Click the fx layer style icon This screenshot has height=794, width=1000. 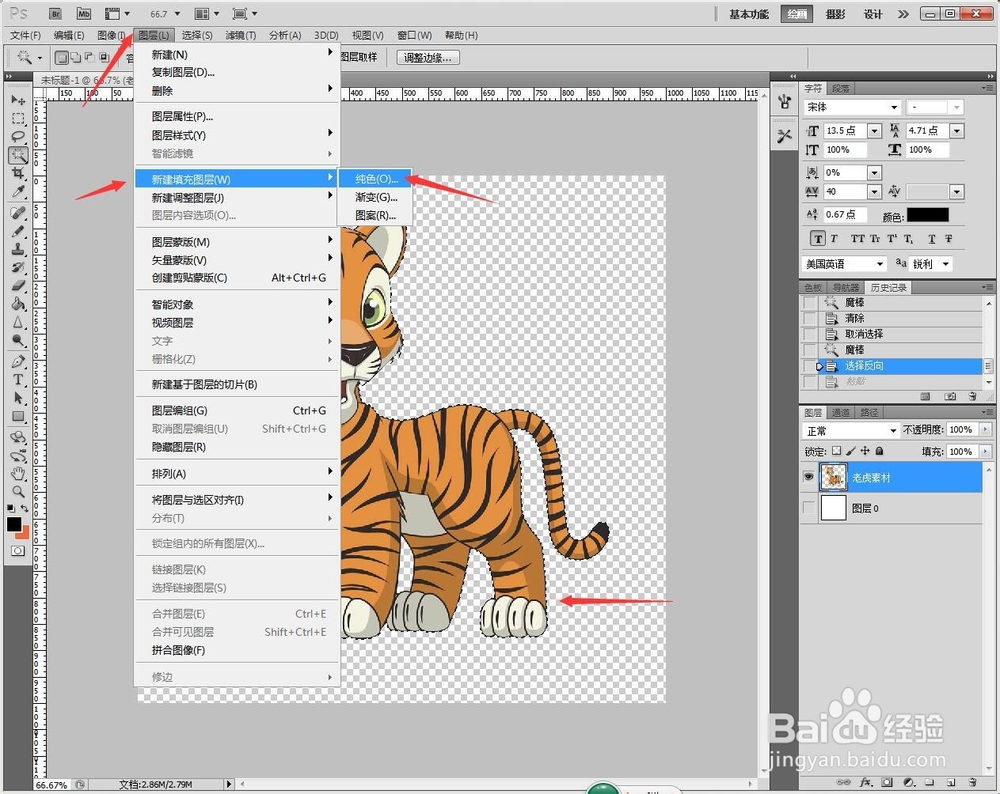(865, 781)
